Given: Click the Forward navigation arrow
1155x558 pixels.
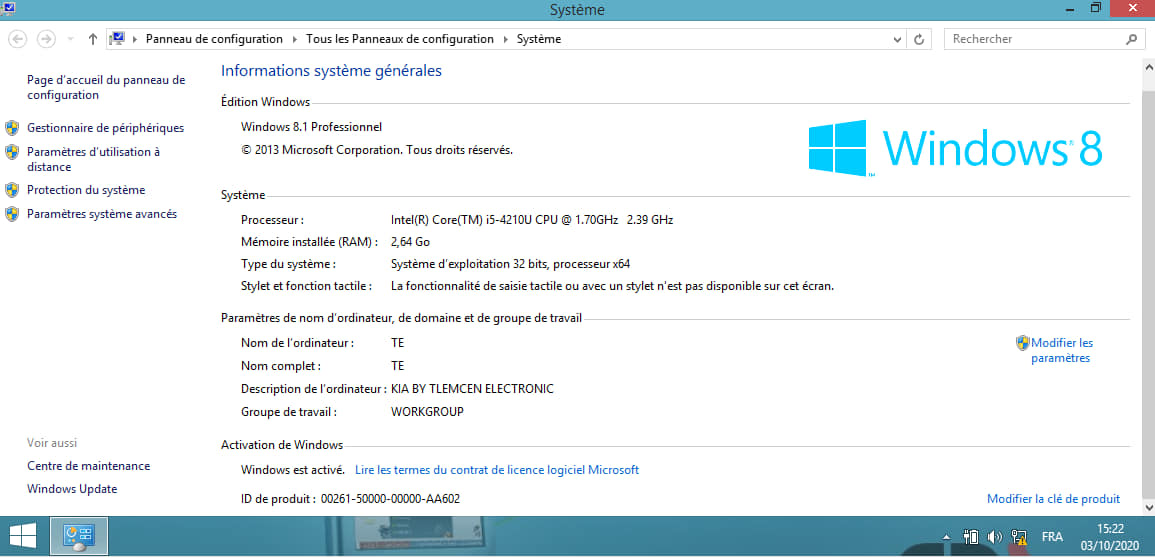Looking at the screenshot, I should [x=46, y=39].
